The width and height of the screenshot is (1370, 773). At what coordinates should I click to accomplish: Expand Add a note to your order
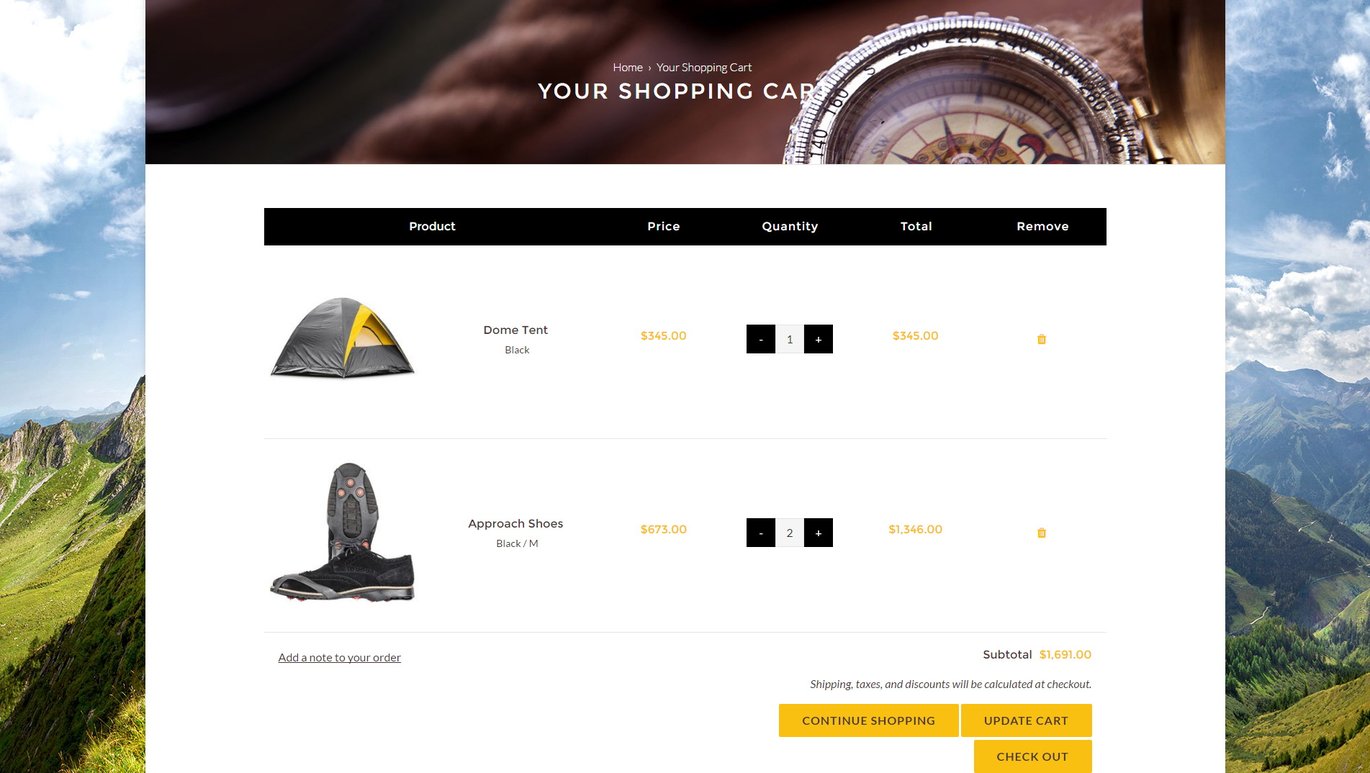pos(339,658)
